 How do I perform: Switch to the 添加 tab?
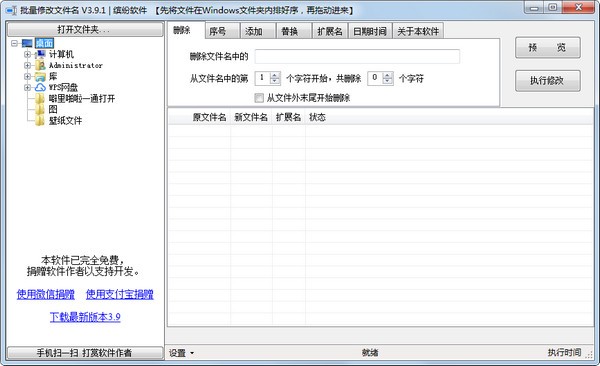click(258, 31)
